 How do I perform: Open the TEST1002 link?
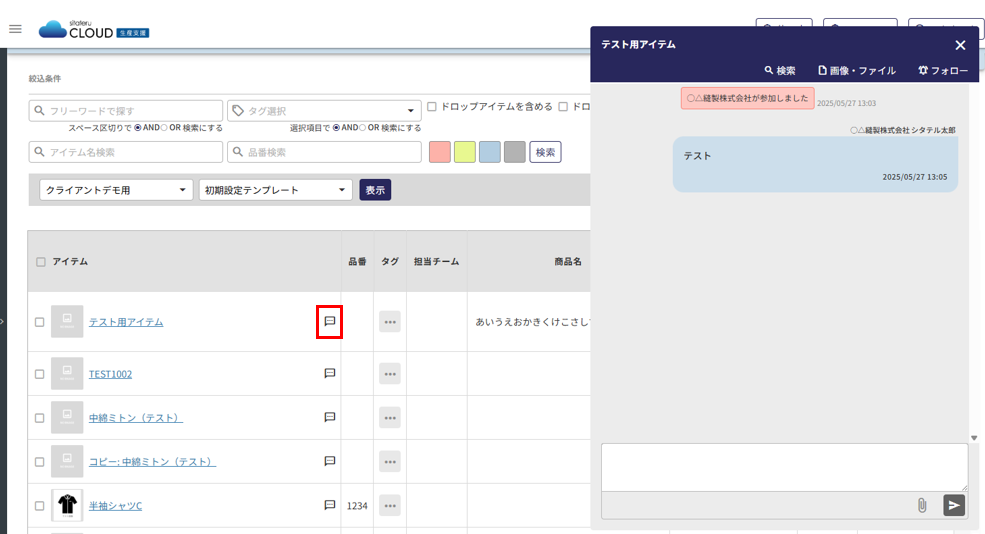click(111, 374)
